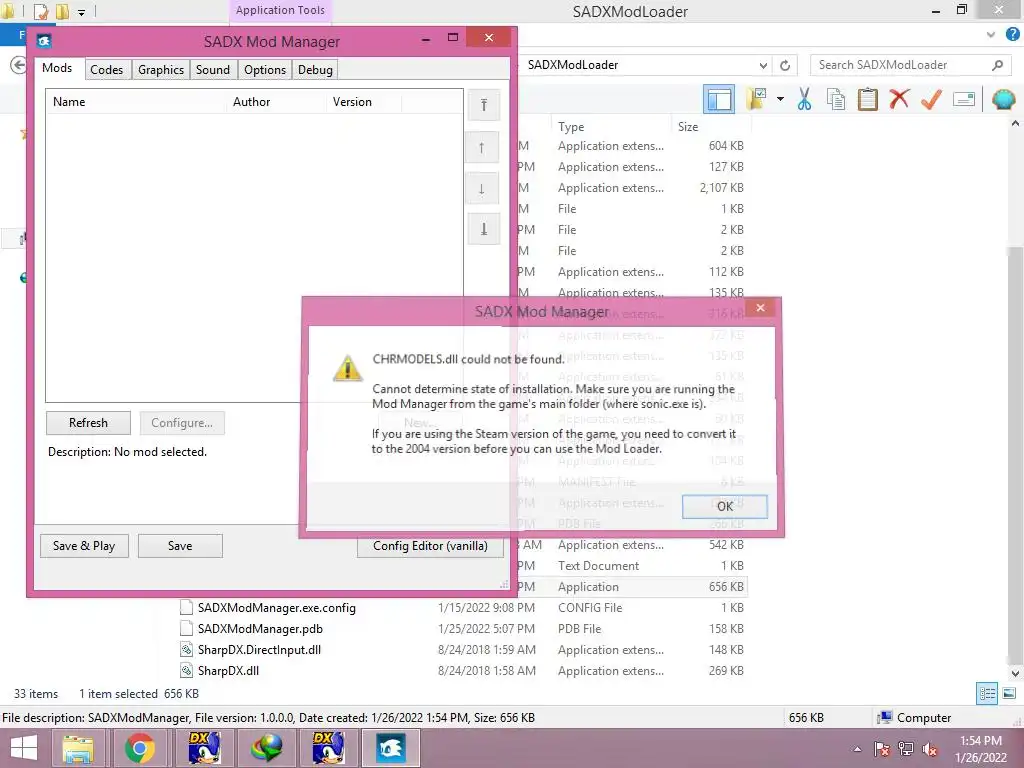1024x768 pixels.
Task: Open the taskbar clock showing 1:54 PM
Action: (x=981, y=749)
